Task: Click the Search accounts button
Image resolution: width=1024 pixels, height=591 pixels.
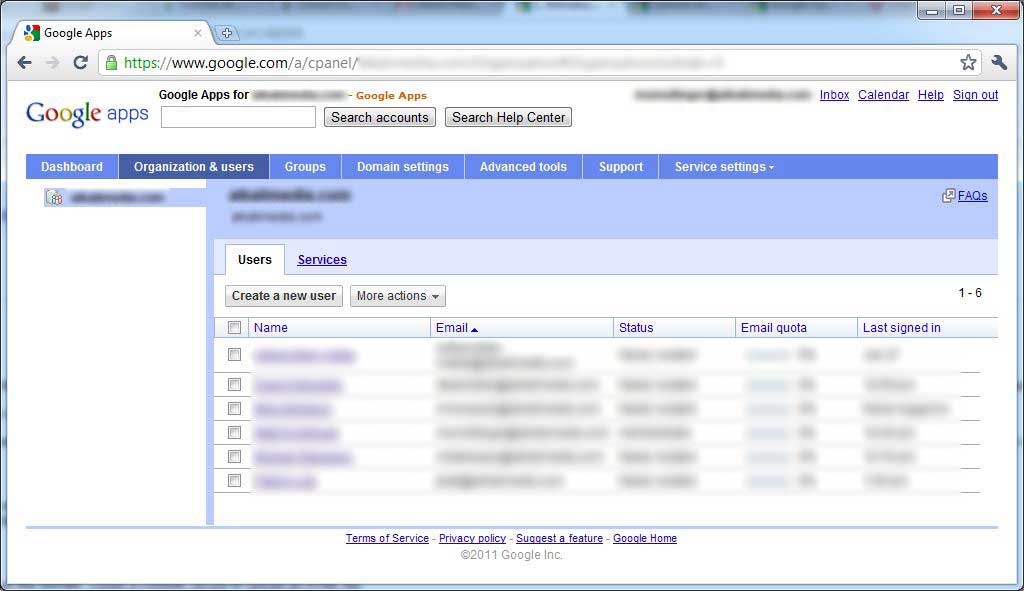Action: pos(380,118)
